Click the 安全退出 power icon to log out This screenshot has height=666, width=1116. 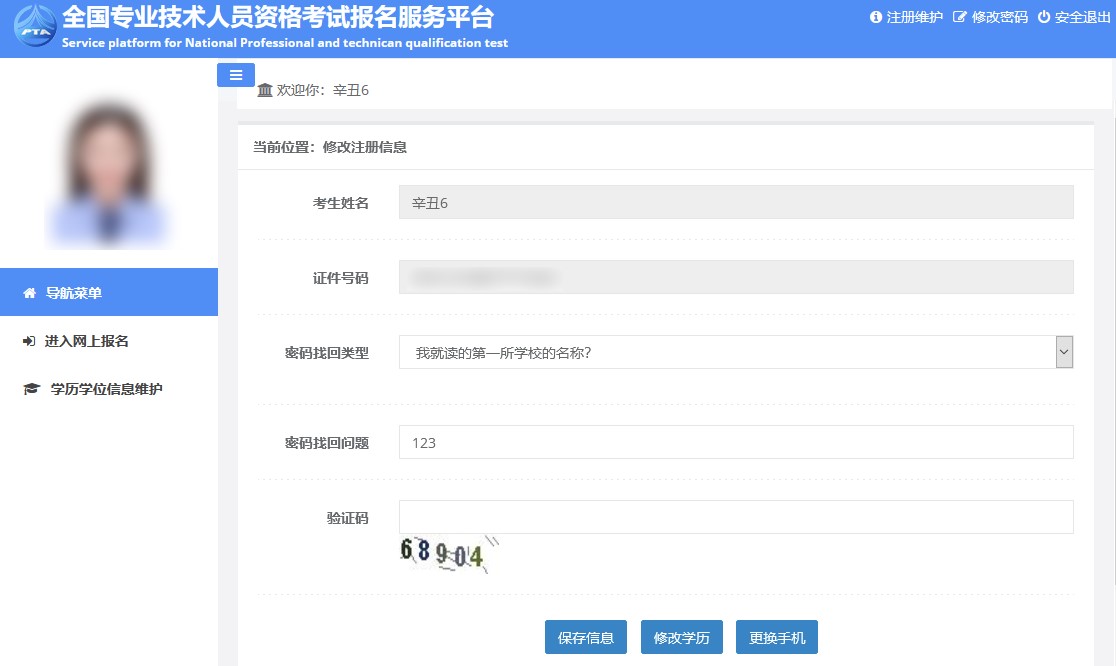(1044, 17)
